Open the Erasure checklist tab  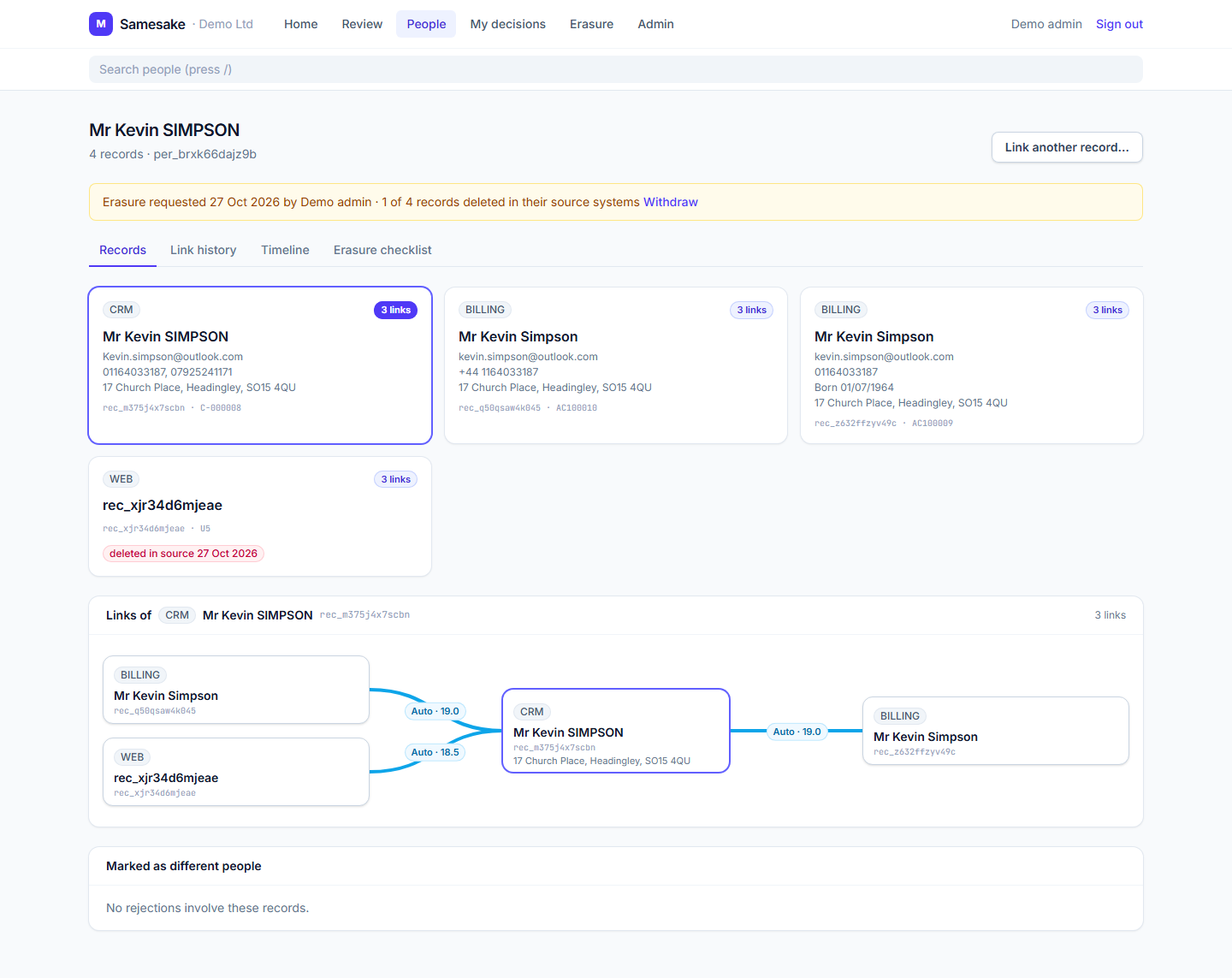point(382,250)
